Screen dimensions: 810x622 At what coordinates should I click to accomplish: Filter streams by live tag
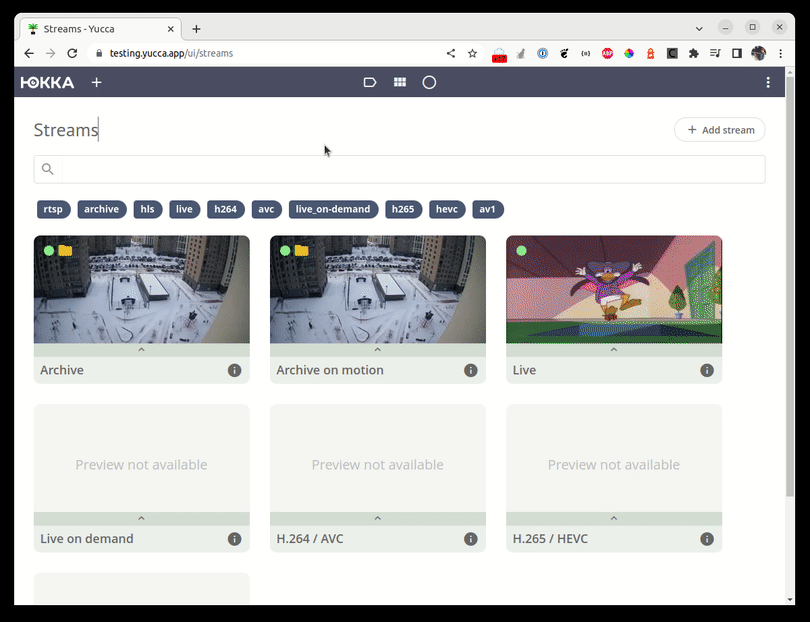click(184, 209)
